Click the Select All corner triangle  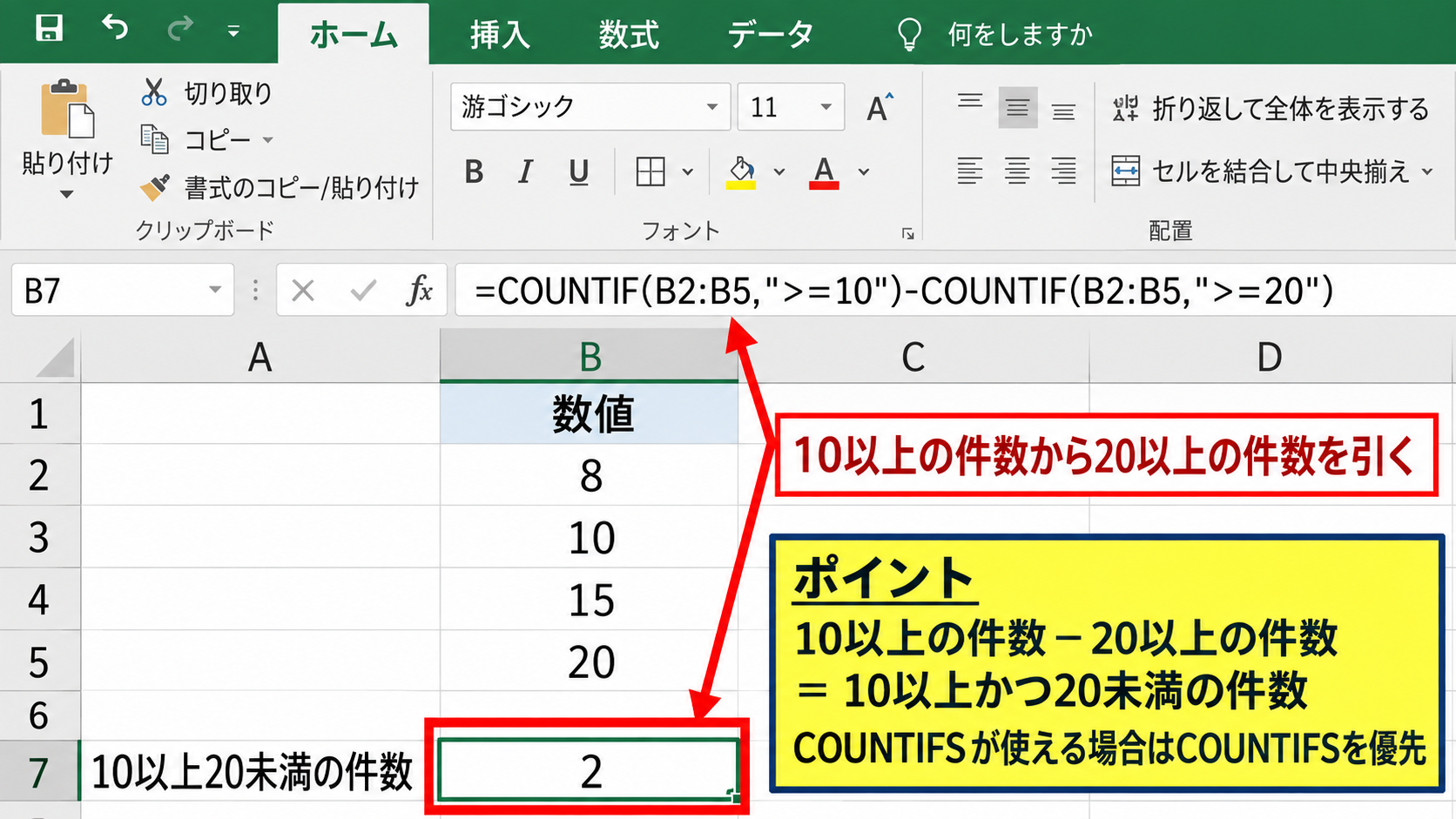pyautogui.click(x=56, y=357)
